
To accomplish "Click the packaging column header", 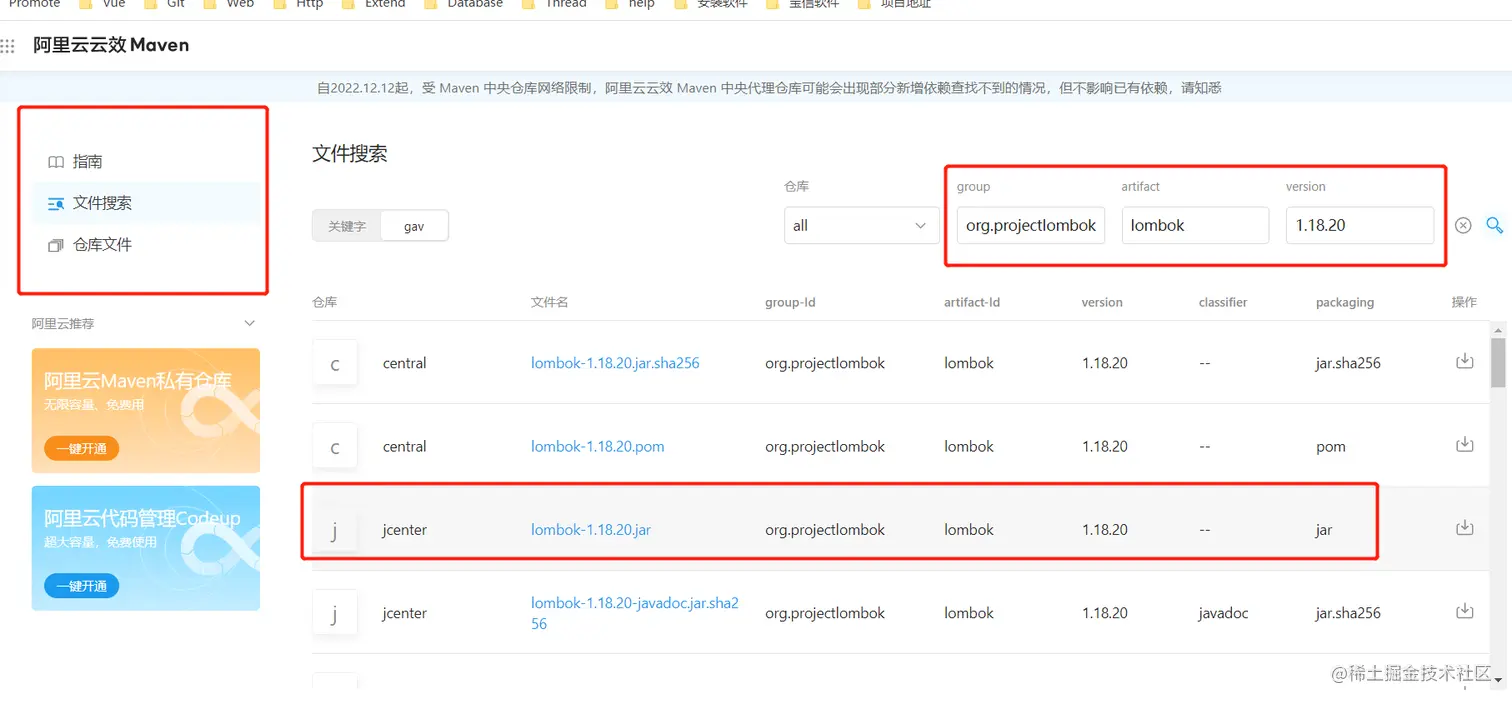I will pyautogui.click(x=1345, y=302).
